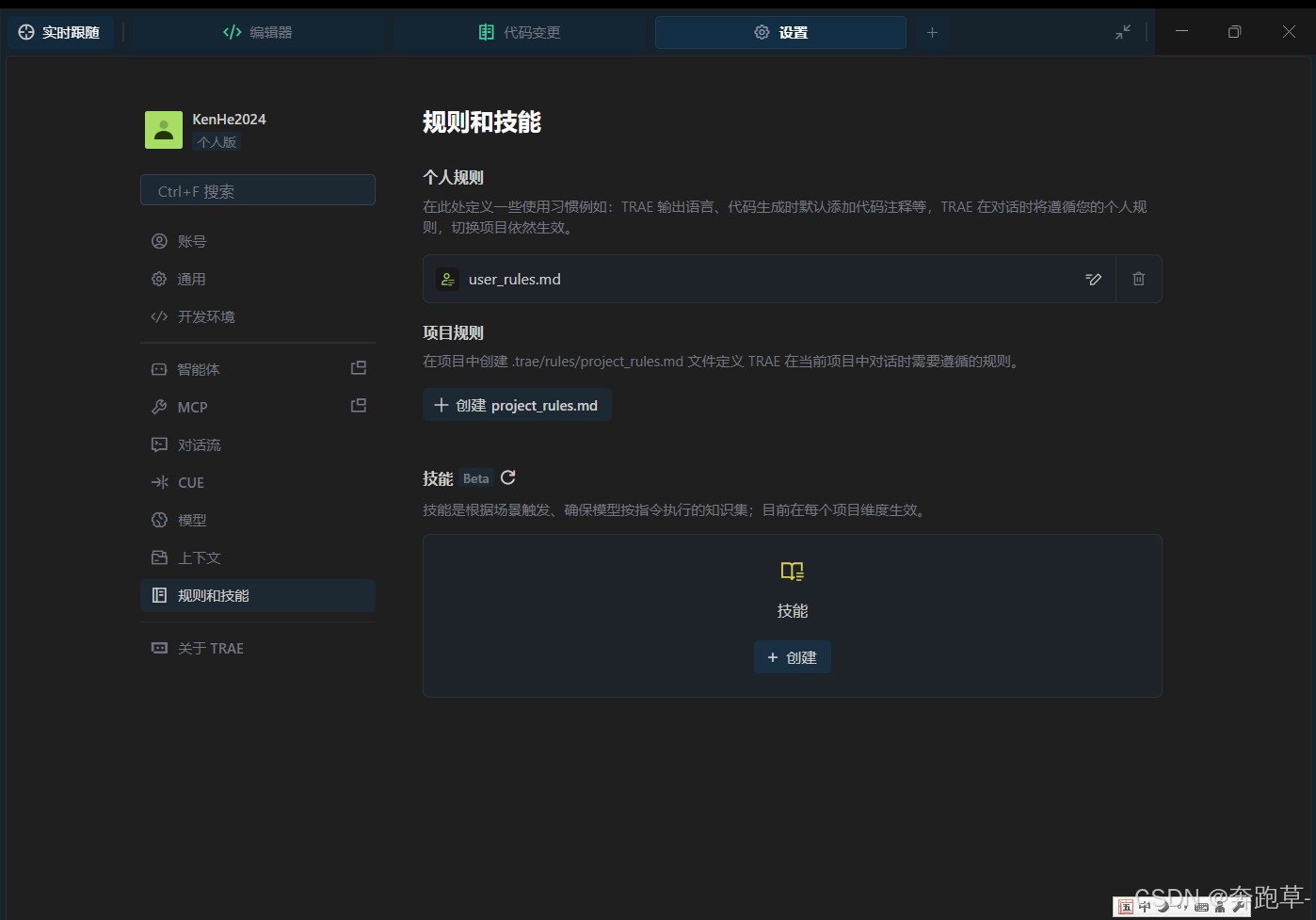Click the edit pencil icon for user_rules.md

[x=1093, y=279]
